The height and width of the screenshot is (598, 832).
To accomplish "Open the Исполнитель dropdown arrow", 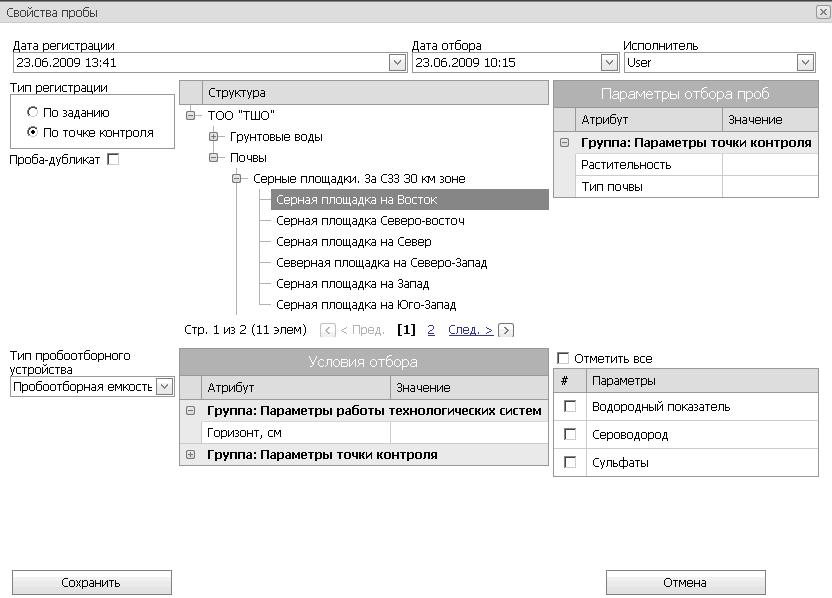I will (x=805, y=63).
